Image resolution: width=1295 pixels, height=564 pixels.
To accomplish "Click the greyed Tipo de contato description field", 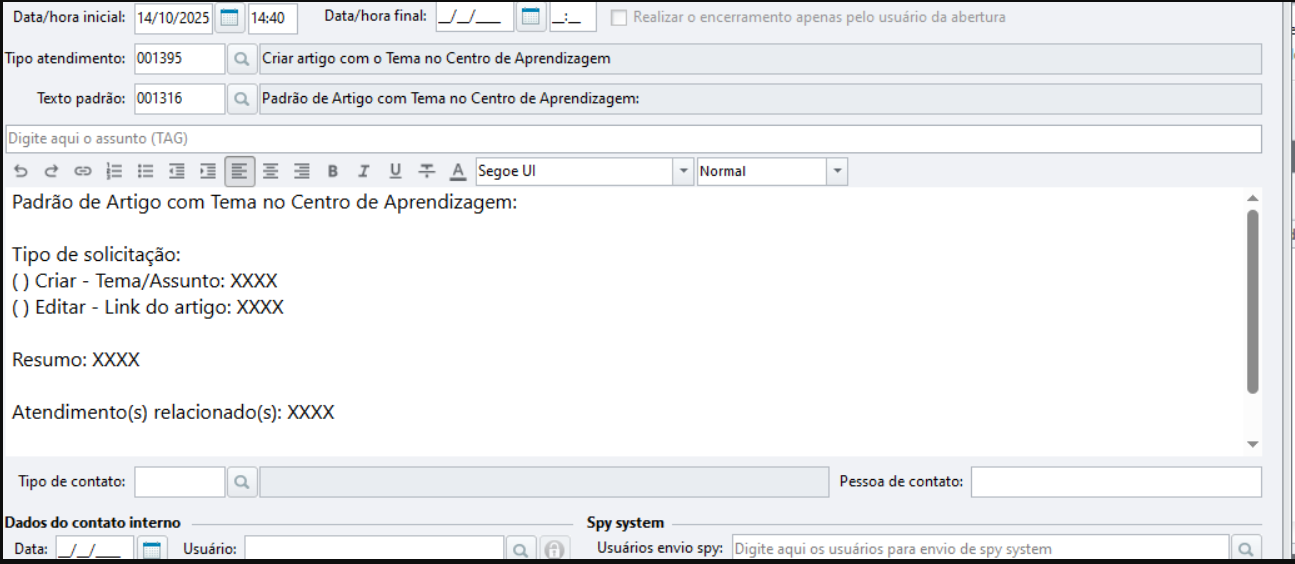I will [x=544, y=482].
